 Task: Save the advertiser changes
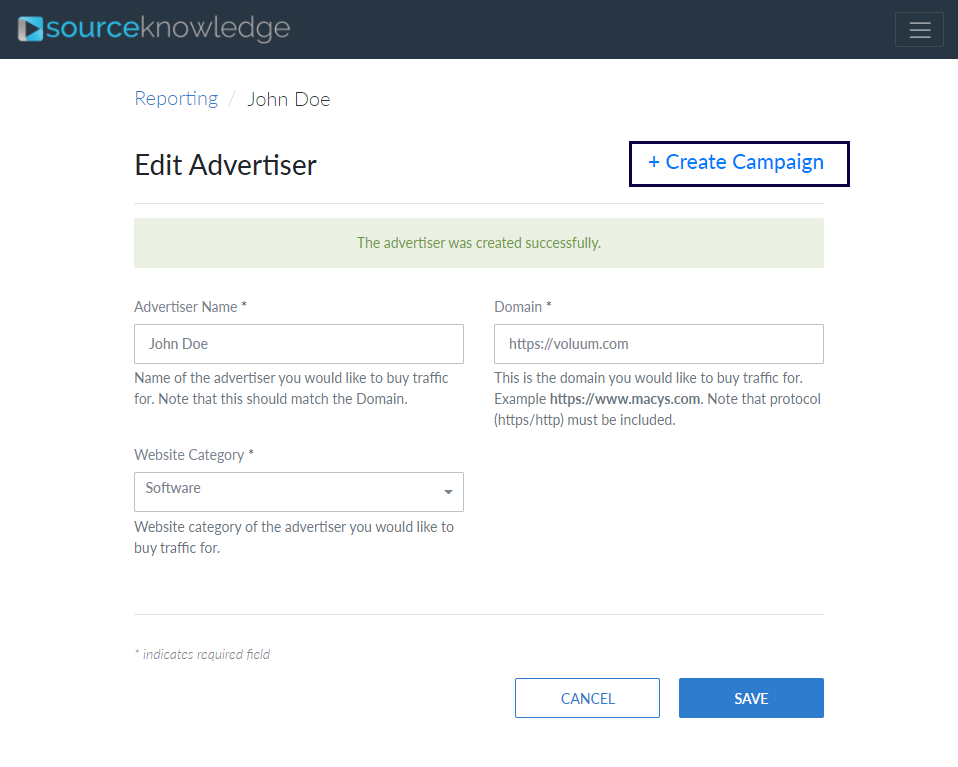[751, 697]
